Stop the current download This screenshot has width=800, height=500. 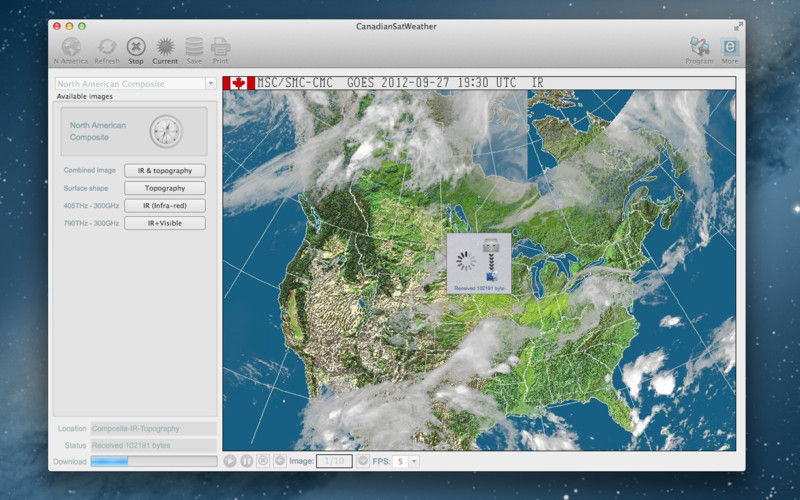tap(136, 47)
